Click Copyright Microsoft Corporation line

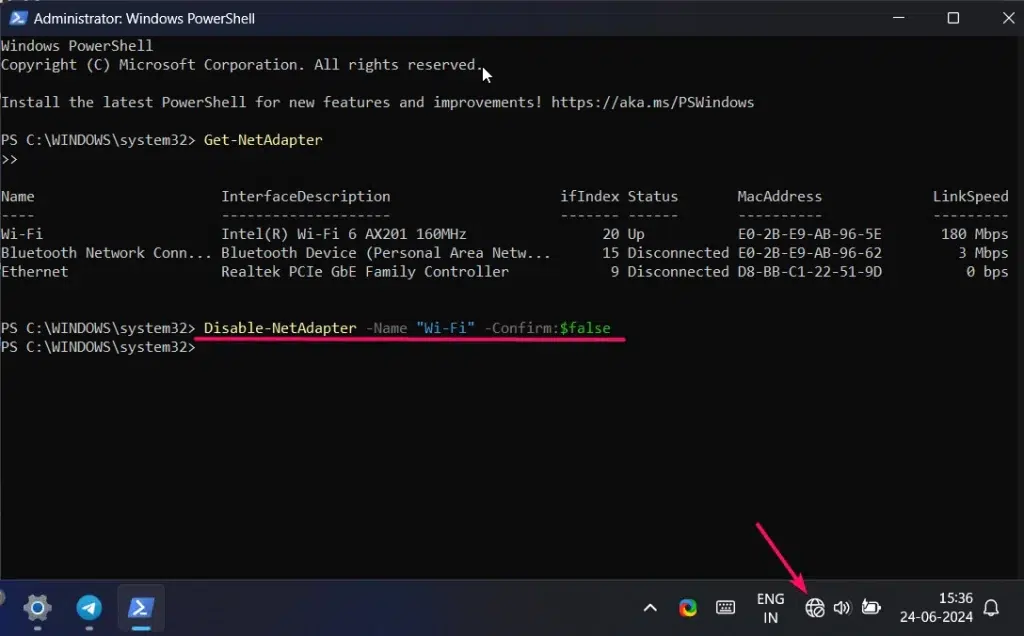[242, 65]
